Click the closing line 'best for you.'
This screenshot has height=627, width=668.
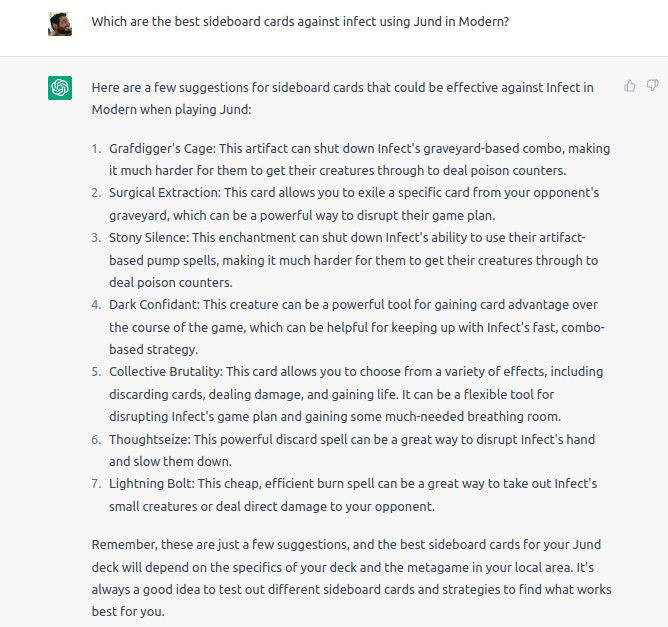128,612
